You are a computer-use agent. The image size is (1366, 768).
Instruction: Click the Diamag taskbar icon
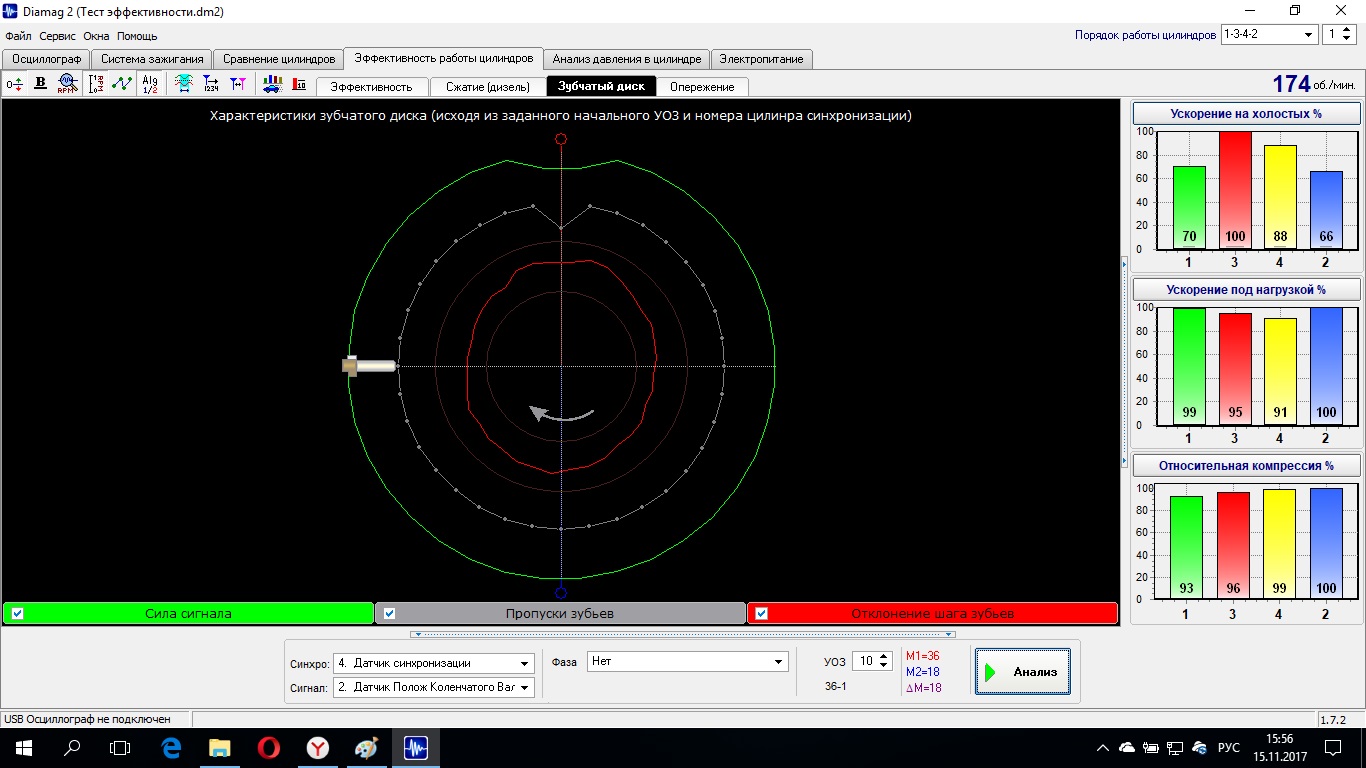pyautogui.click(x=415, y=748)
